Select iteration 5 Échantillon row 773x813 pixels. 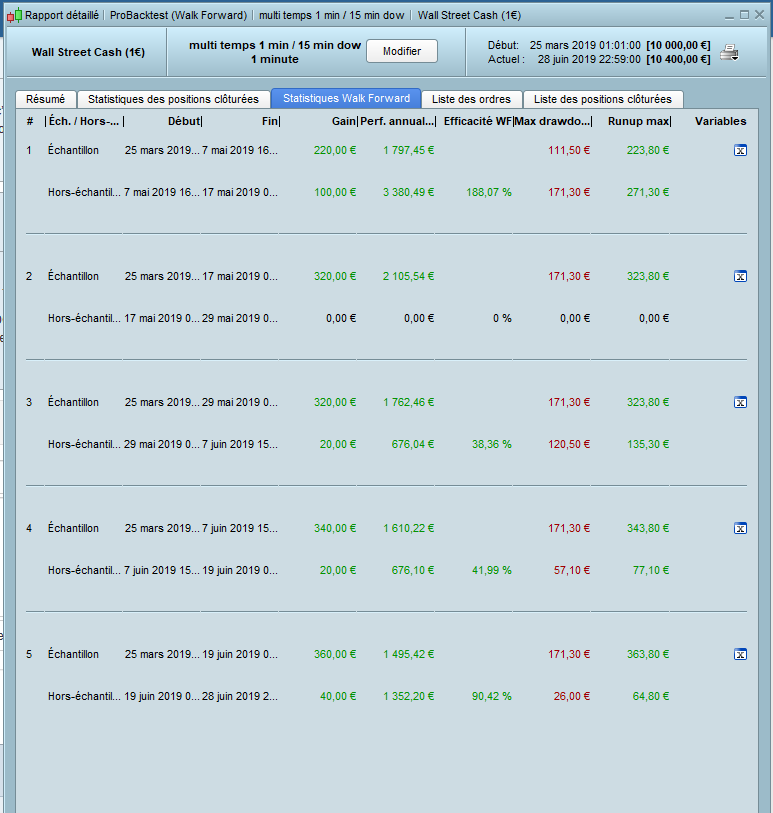(x=386, y=654)
